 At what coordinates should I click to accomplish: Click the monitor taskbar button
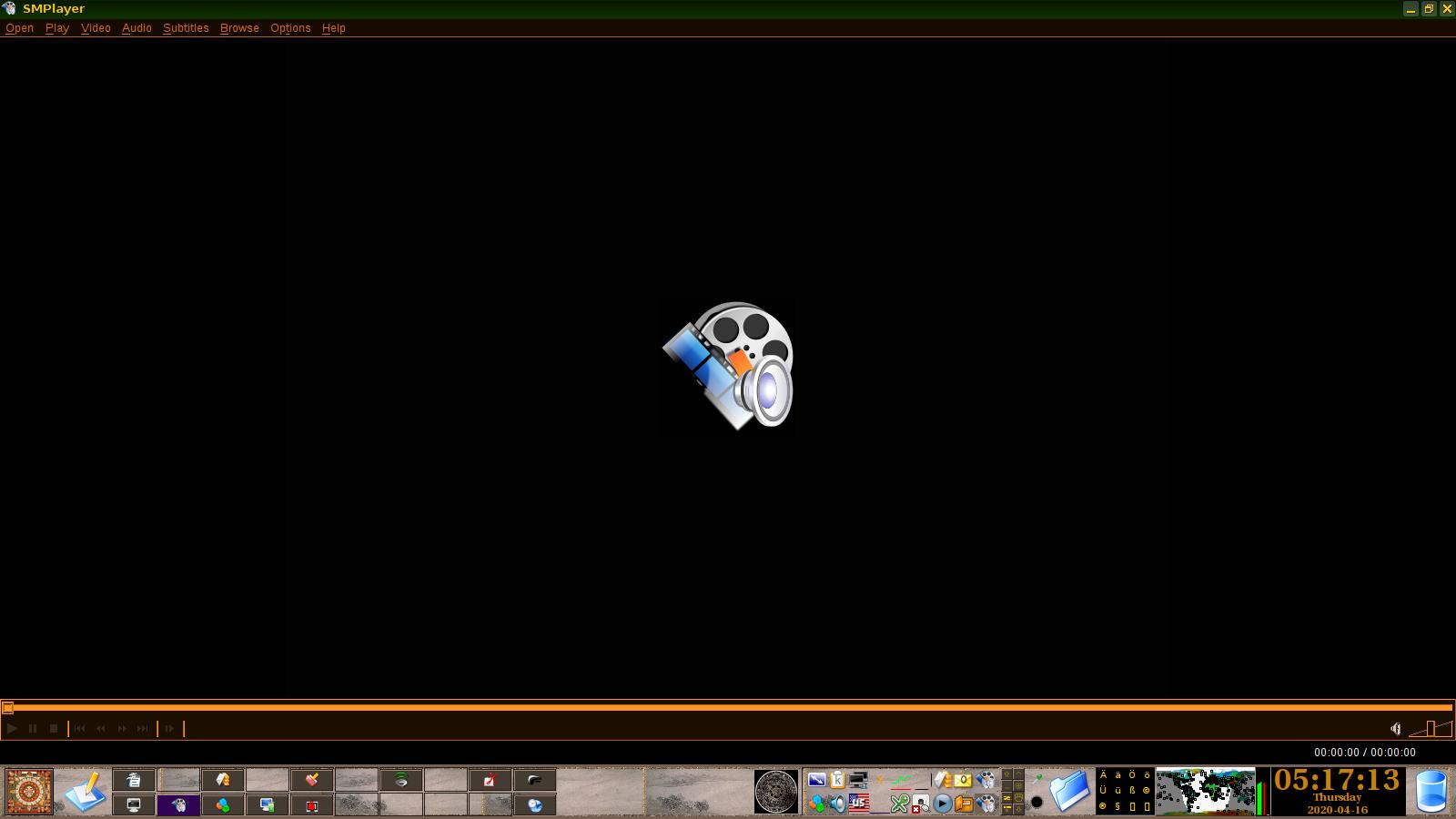[x=134, y=804]
